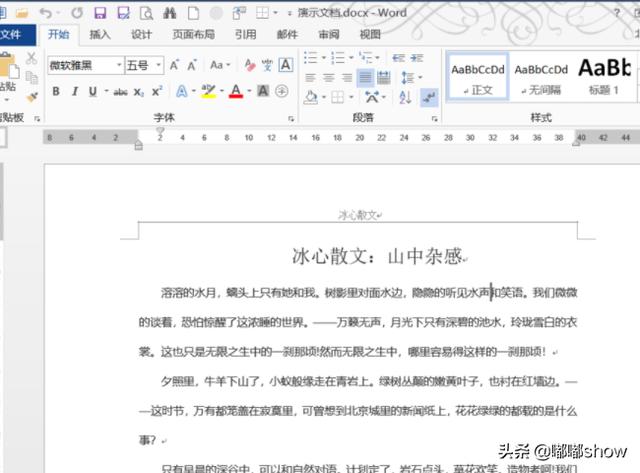
Task: Center text alignment icon
Action: 329,77
